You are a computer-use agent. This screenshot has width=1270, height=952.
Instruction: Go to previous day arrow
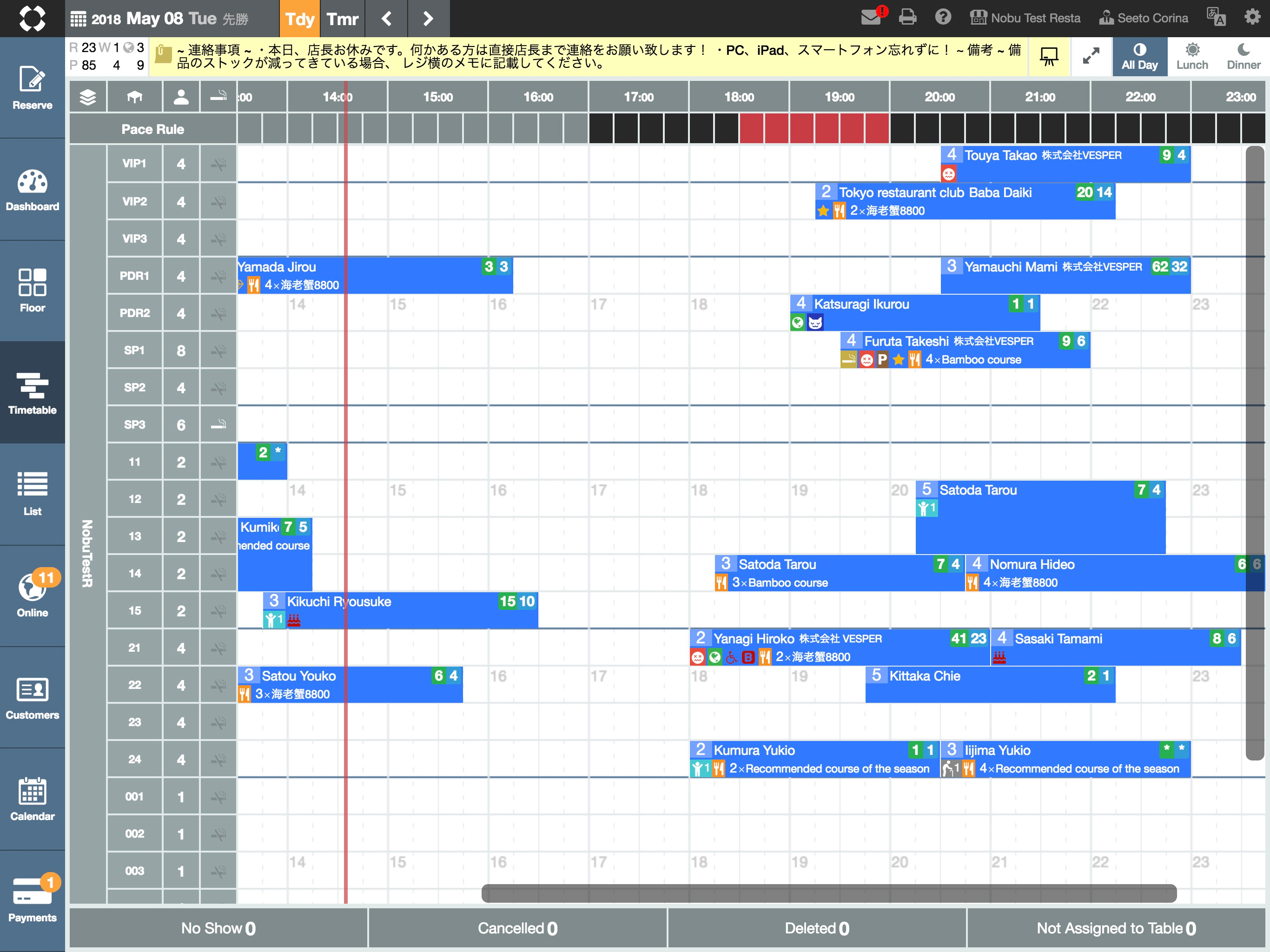[387, 19]
